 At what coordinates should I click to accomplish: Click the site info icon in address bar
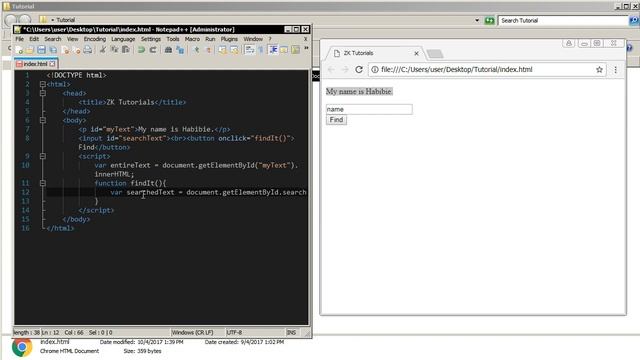coord(375,69)
